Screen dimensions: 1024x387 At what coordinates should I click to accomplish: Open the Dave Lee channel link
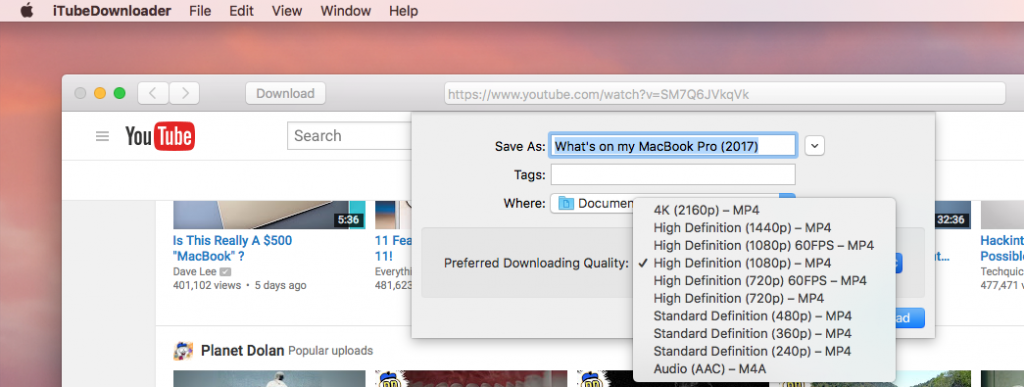point(195,271)
